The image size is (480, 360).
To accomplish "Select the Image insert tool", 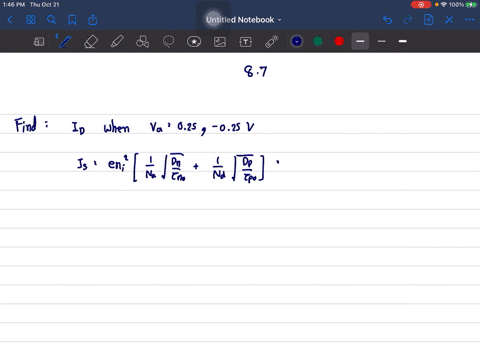I will 220,42.
